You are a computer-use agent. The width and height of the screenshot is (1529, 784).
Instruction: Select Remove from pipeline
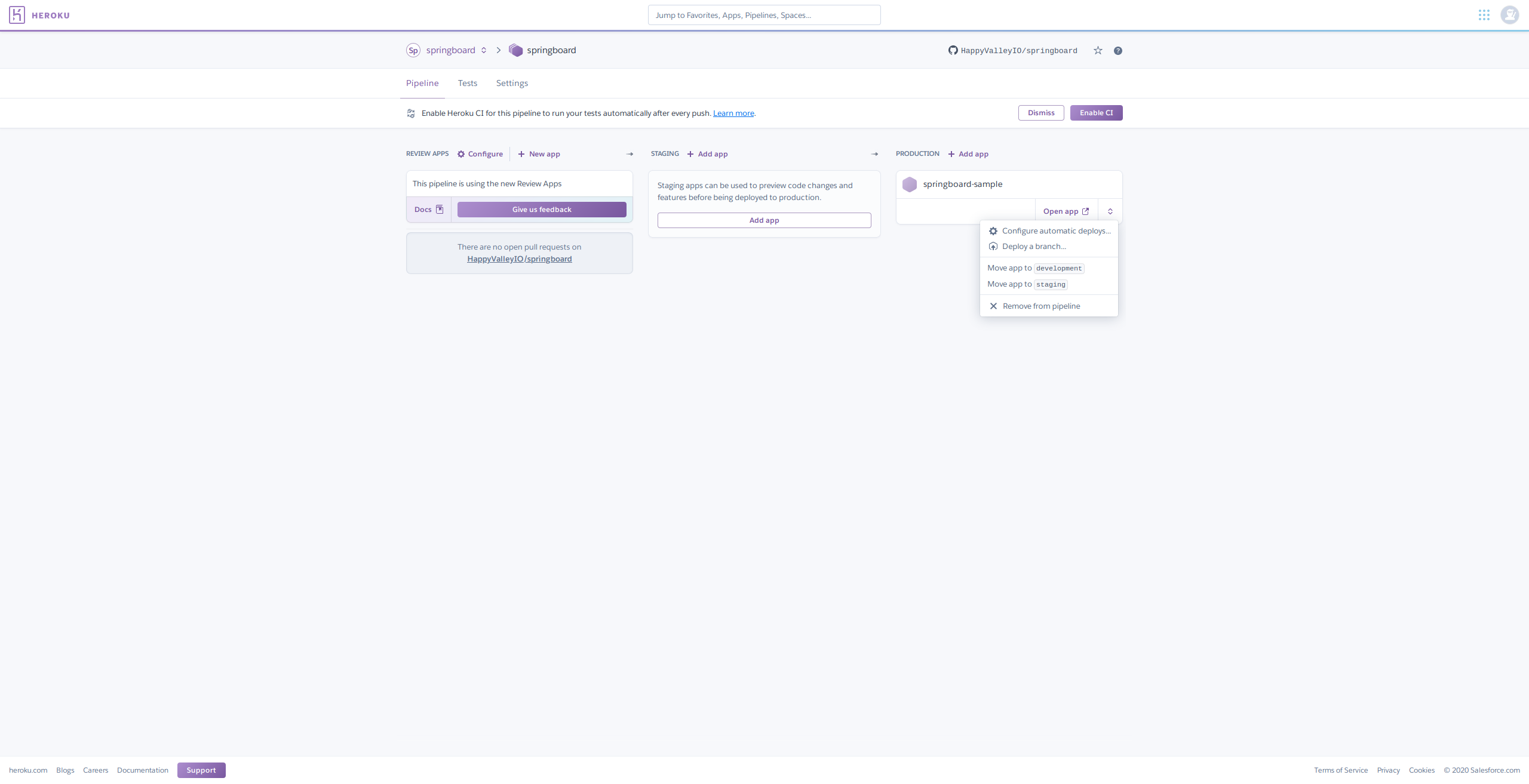click(1049, 306)
